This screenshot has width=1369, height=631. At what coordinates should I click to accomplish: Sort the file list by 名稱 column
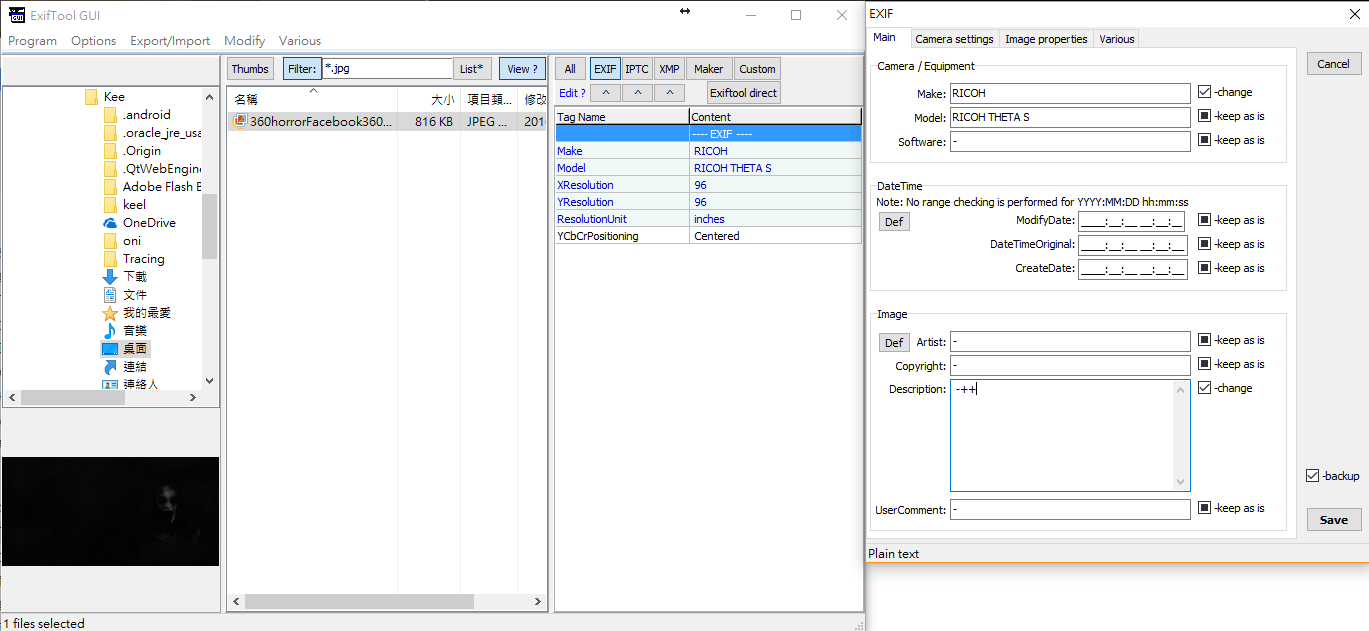312,99
